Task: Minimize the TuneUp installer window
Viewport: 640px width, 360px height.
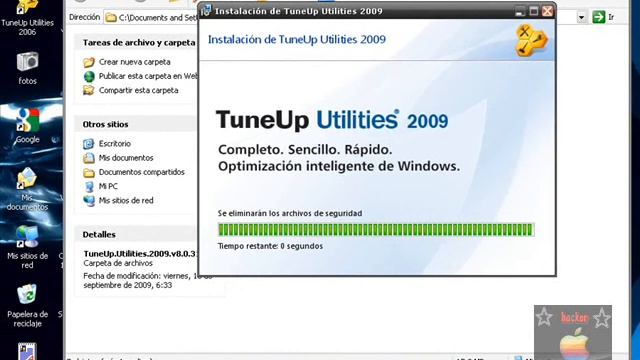Action: pos(520,11)
